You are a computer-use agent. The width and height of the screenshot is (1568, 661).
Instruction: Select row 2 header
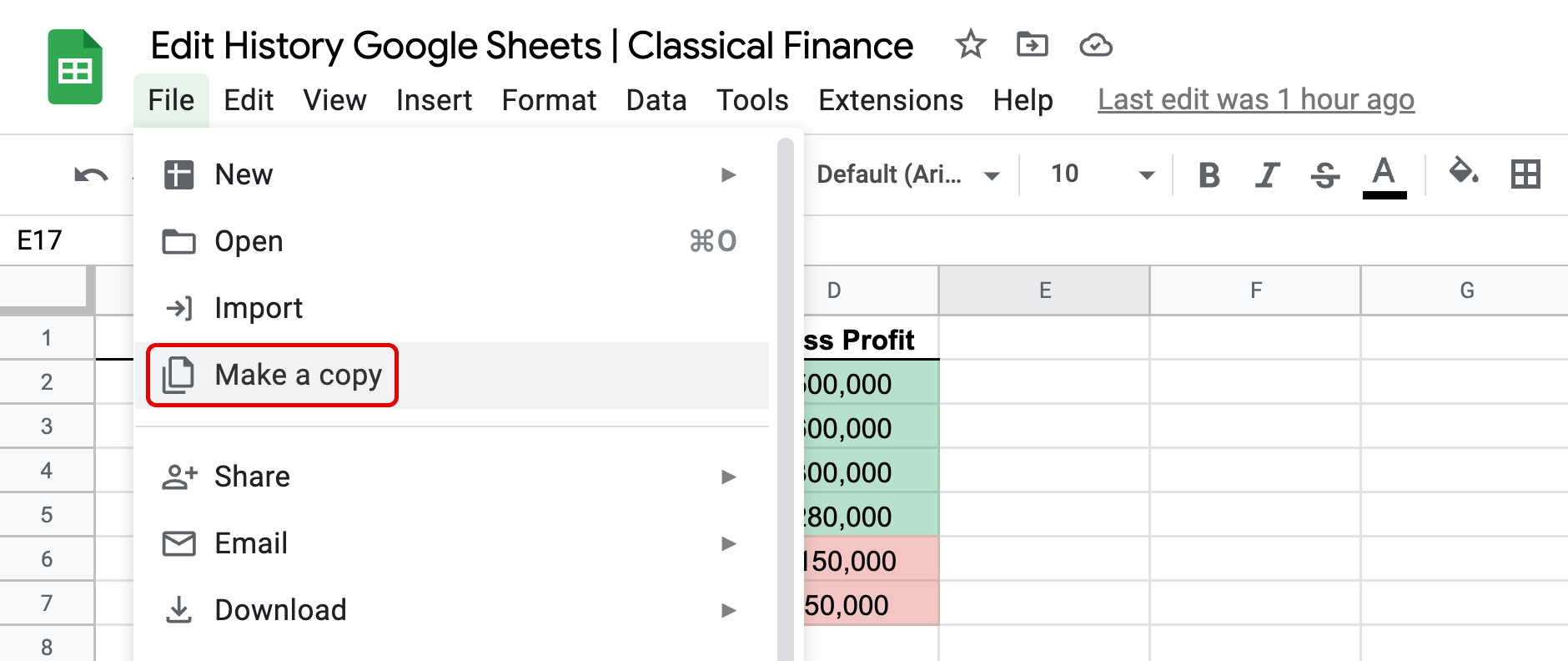(x=47, y=382)
